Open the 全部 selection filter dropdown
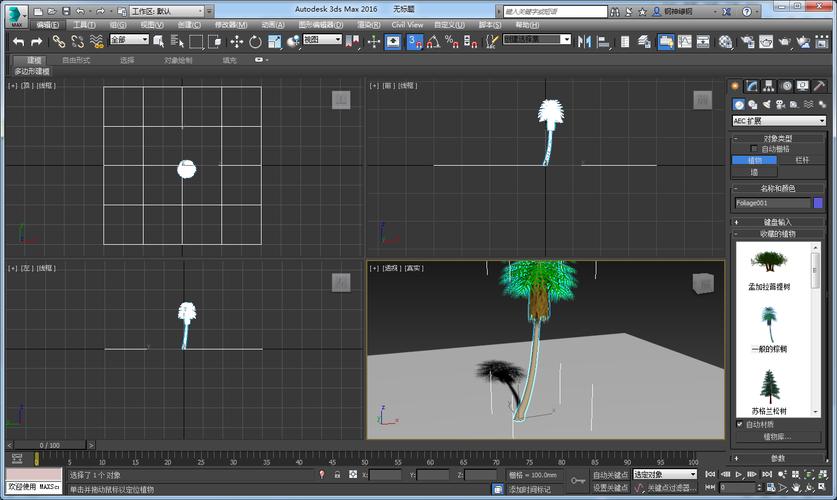 [129, 39]
